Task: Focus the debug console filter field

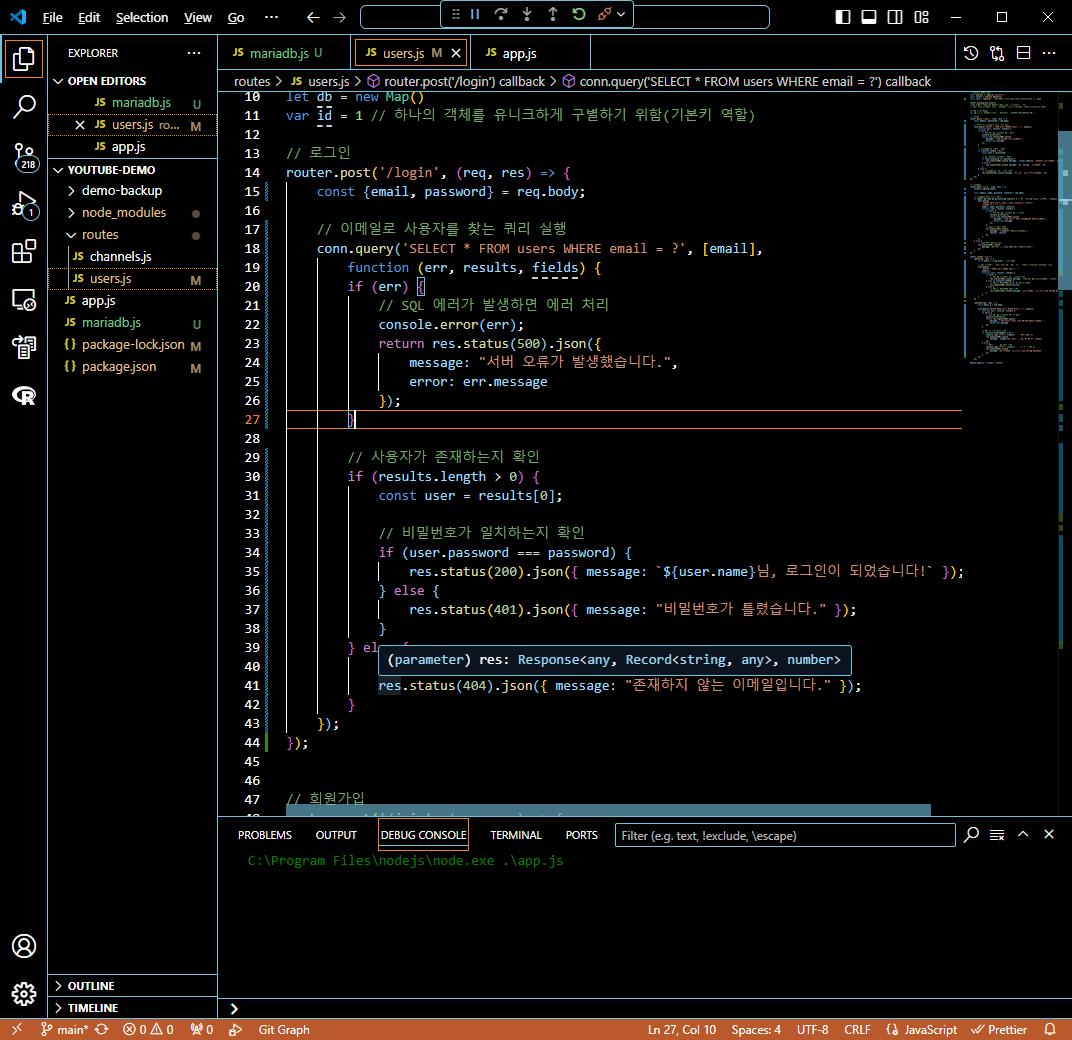Action: (x=785, y=835)
